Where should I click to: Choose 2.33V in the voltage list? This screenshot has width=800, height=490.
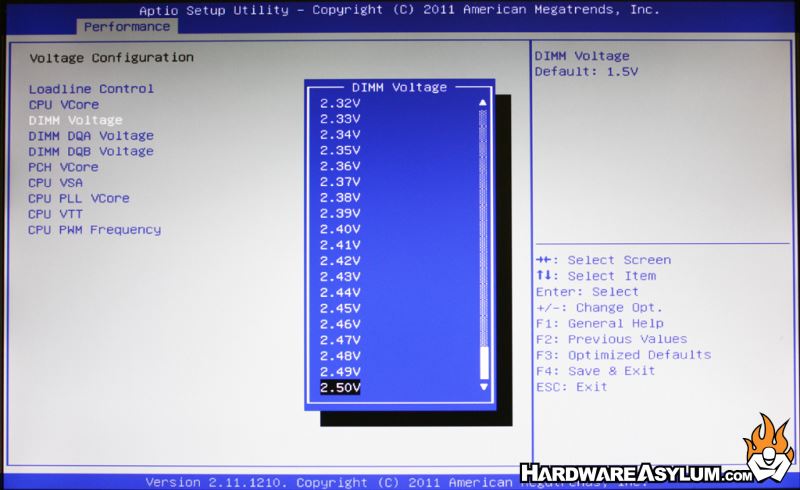click(x=340, y=119)
